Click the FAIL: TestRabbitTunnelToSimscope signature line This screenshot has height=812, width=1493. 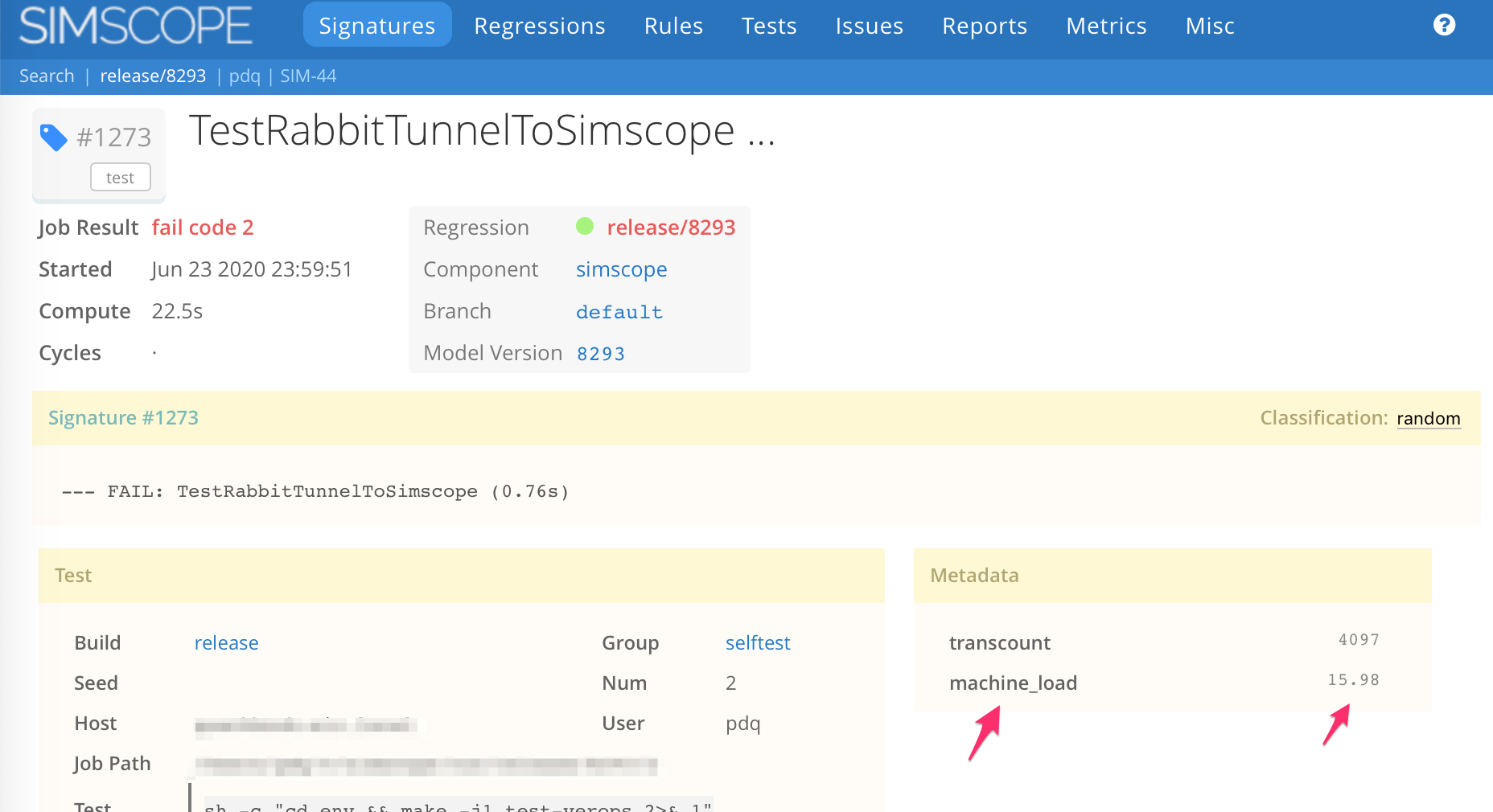pos(315,491)
